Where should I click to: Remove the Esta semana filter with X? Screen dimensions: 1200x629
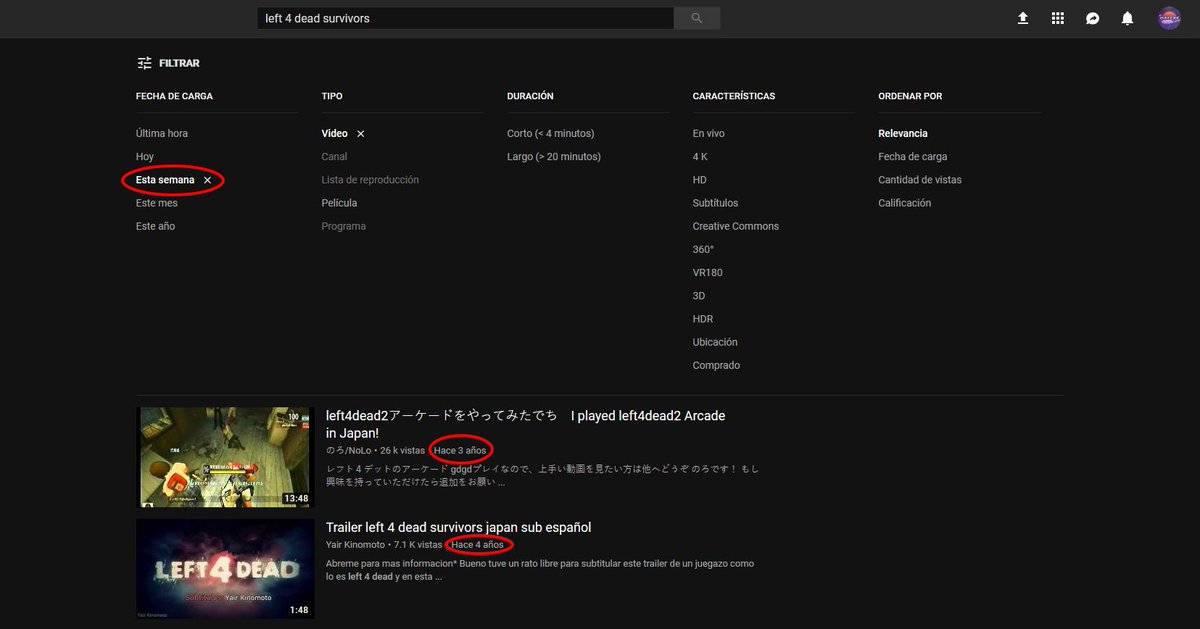coord(207,180)
